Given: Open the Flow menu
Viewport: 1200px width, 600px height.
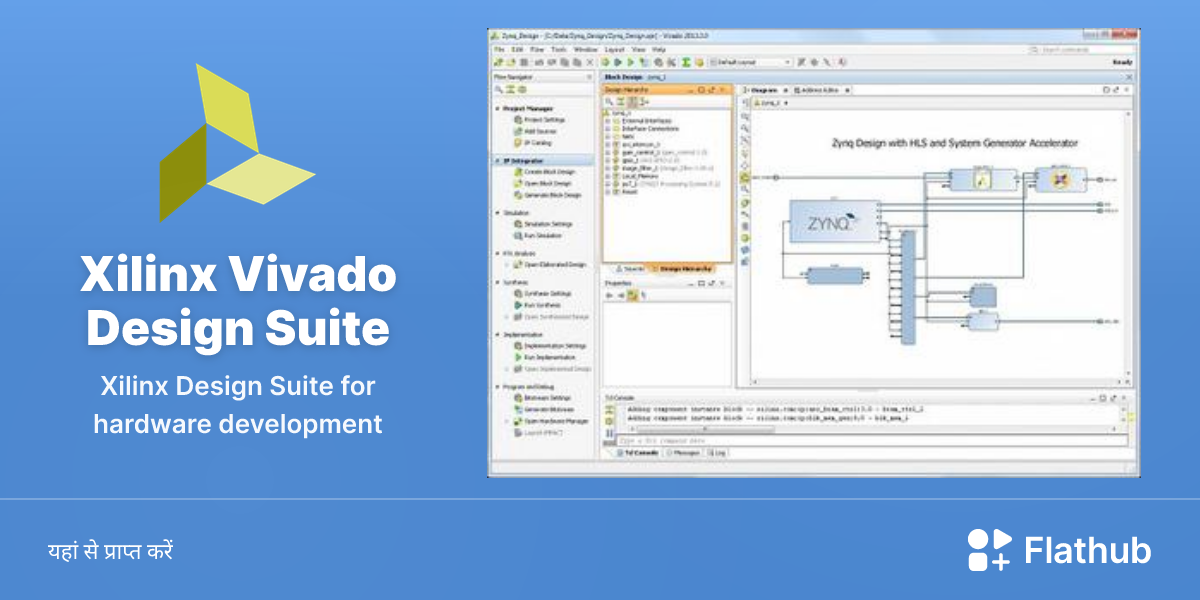Looking at the screenshot, I should pyautogui.click(x=537, y=49).
